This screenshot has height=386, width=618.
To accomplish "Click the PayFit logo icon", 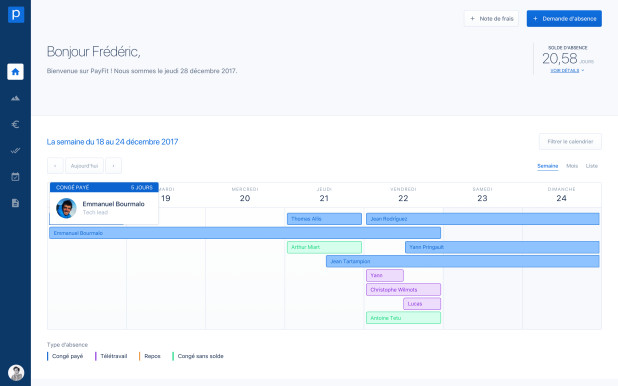I will (16, 15).
